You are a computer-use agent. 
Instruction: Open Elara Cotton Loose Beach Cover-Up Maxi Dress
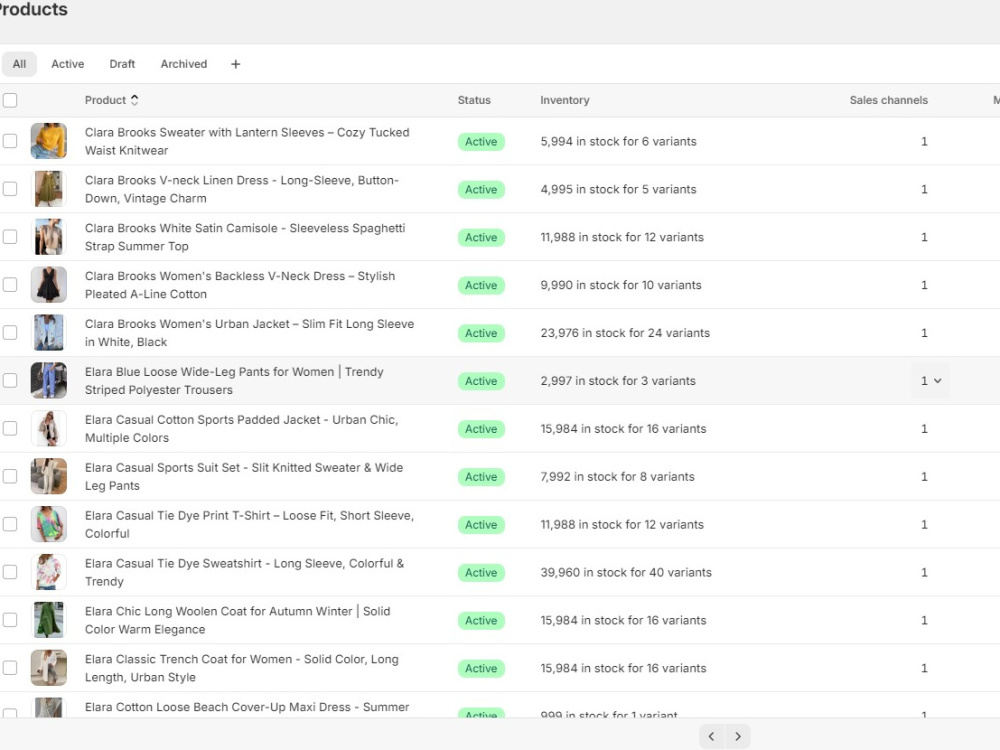(247, 707)
